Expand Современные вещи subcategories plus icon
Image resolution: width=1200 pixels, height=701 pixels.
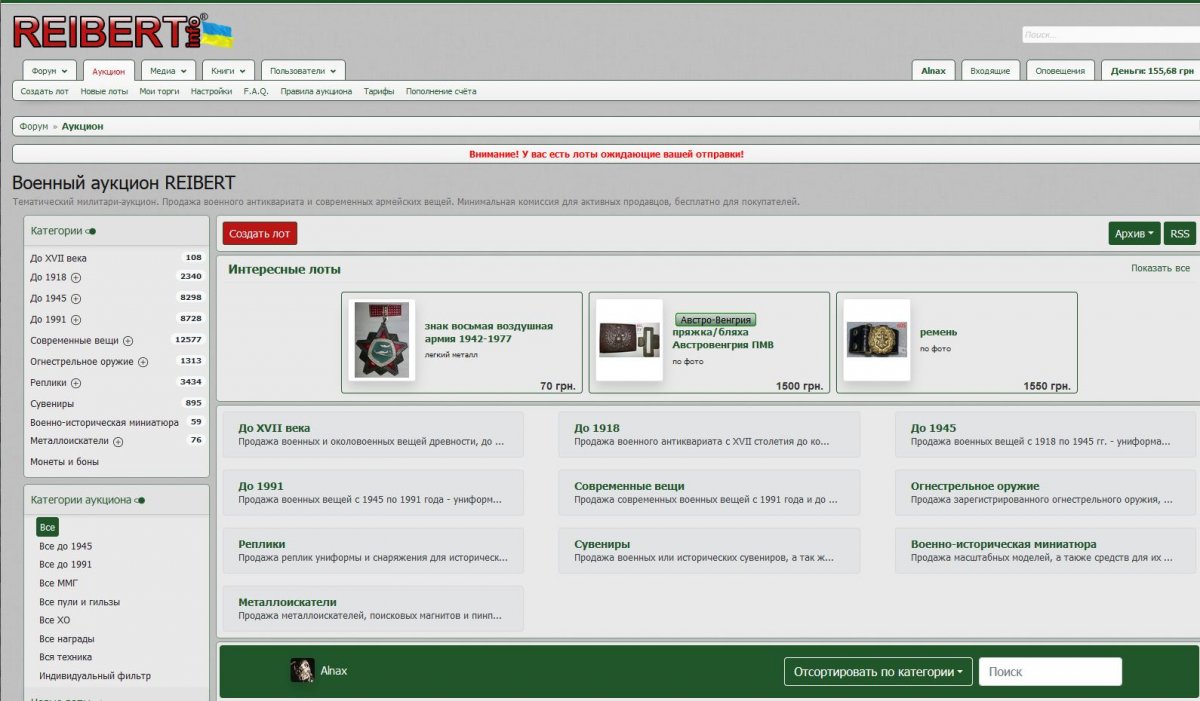click(x=128, y=341)
